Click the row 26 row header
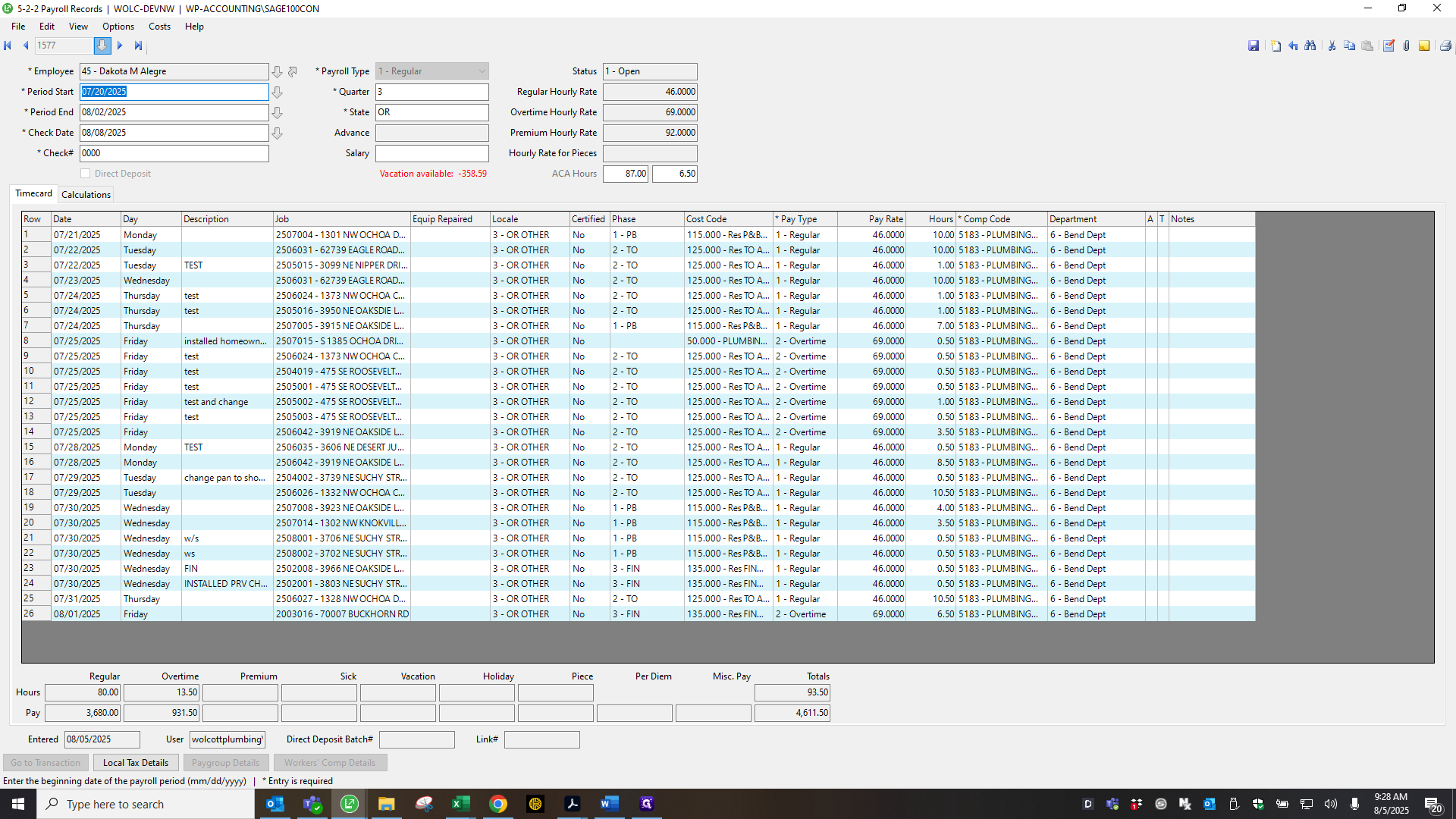The image size is (1456, 819). click(36, 613)
